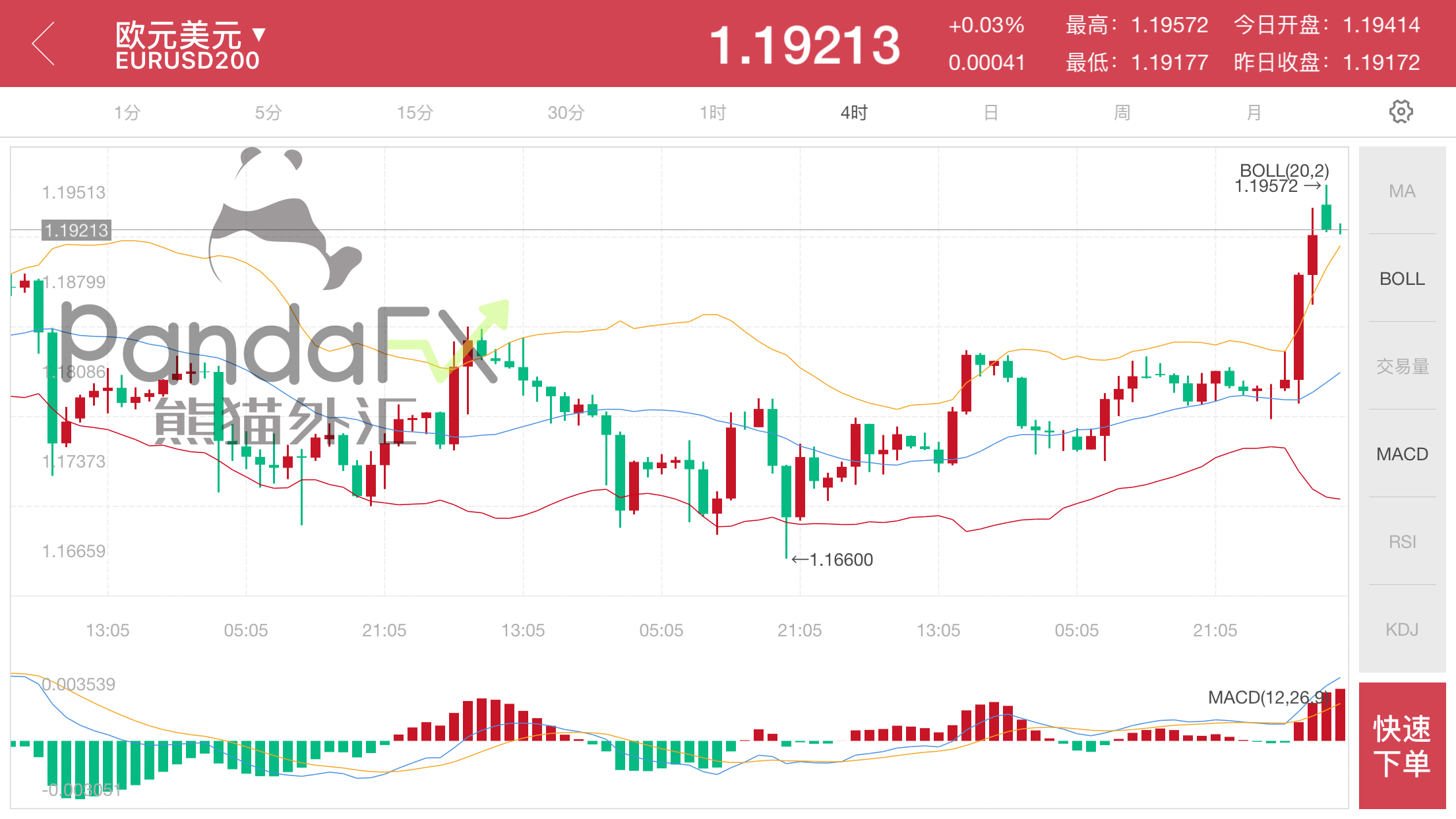The height and width of the screenshot is (819, 1456).
Task: Switch to the 1时 timeframe tab
Action: [x=713, y=113]
